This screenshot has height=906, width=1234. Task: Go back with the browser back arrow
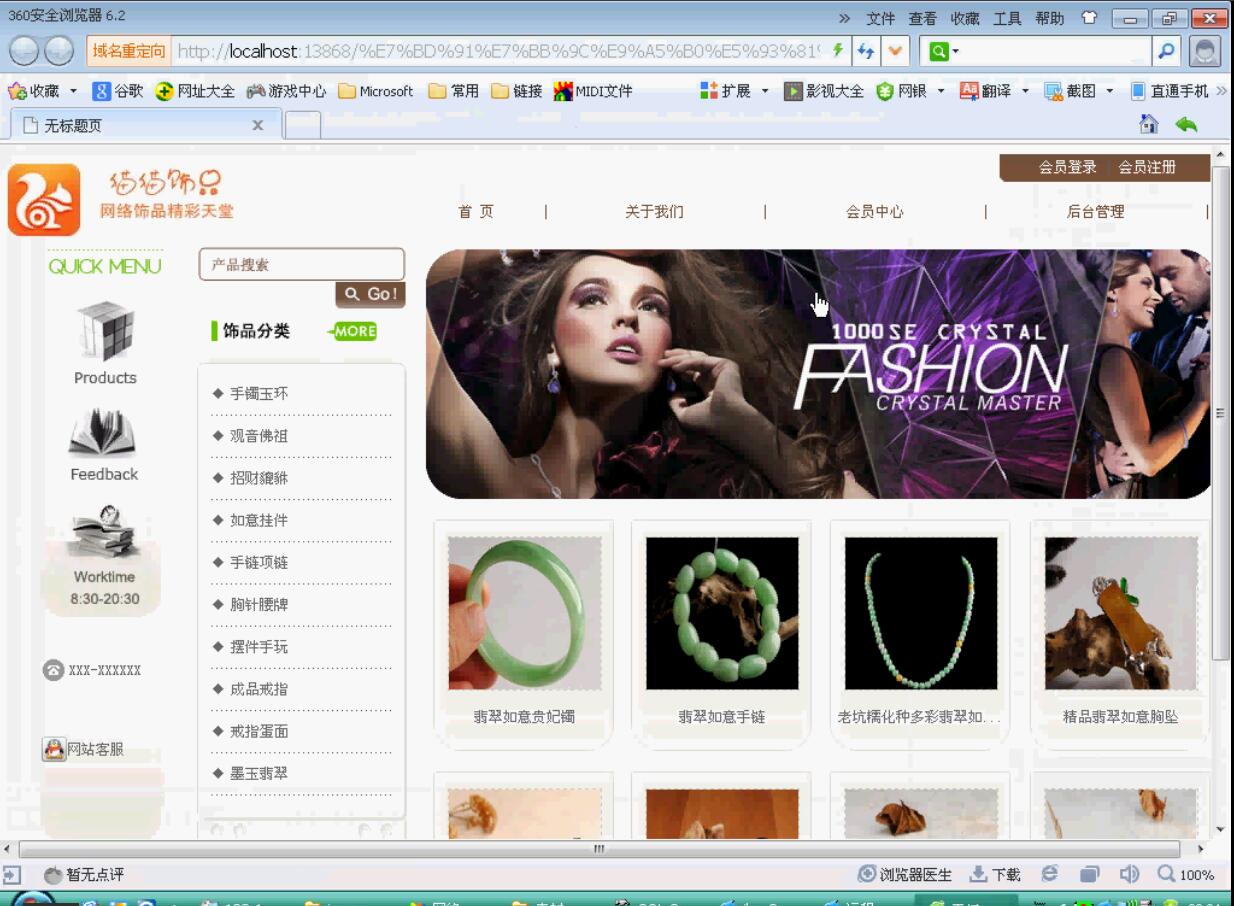tap(25, 51)
